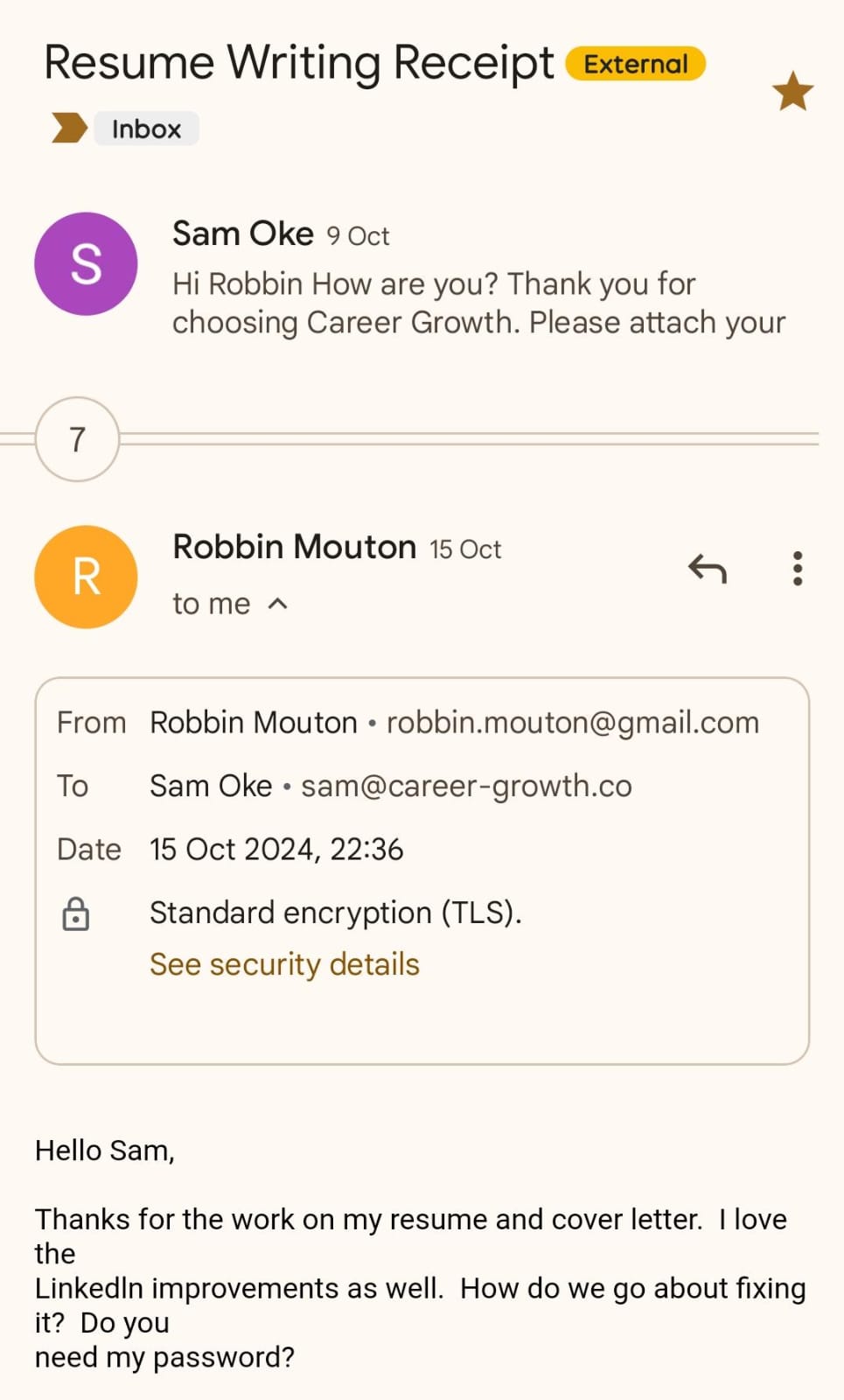Open Robbin Mouton's orange R avatar
This screenshot has width=844, height=1400.
click(x=86, y=577)
